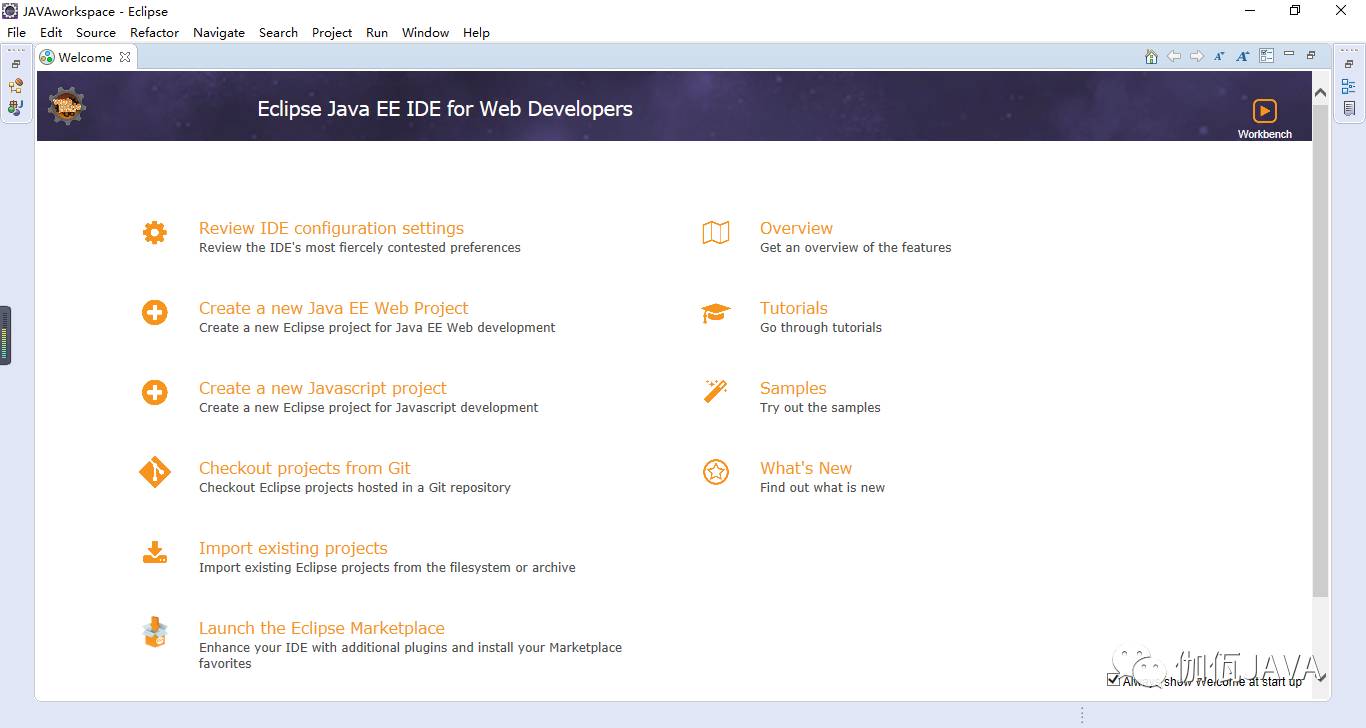This screenshot has height=728, width=1366.
Task: Toggle Always show Welcome at start up
Action: (1113, 680)
